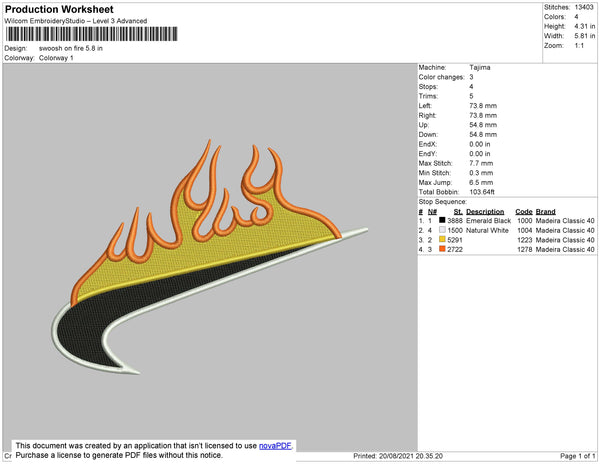Screen dimensions: 600x464
Task: Click the Total Bobbin value '103.64ft'
Action: point(482,192)
